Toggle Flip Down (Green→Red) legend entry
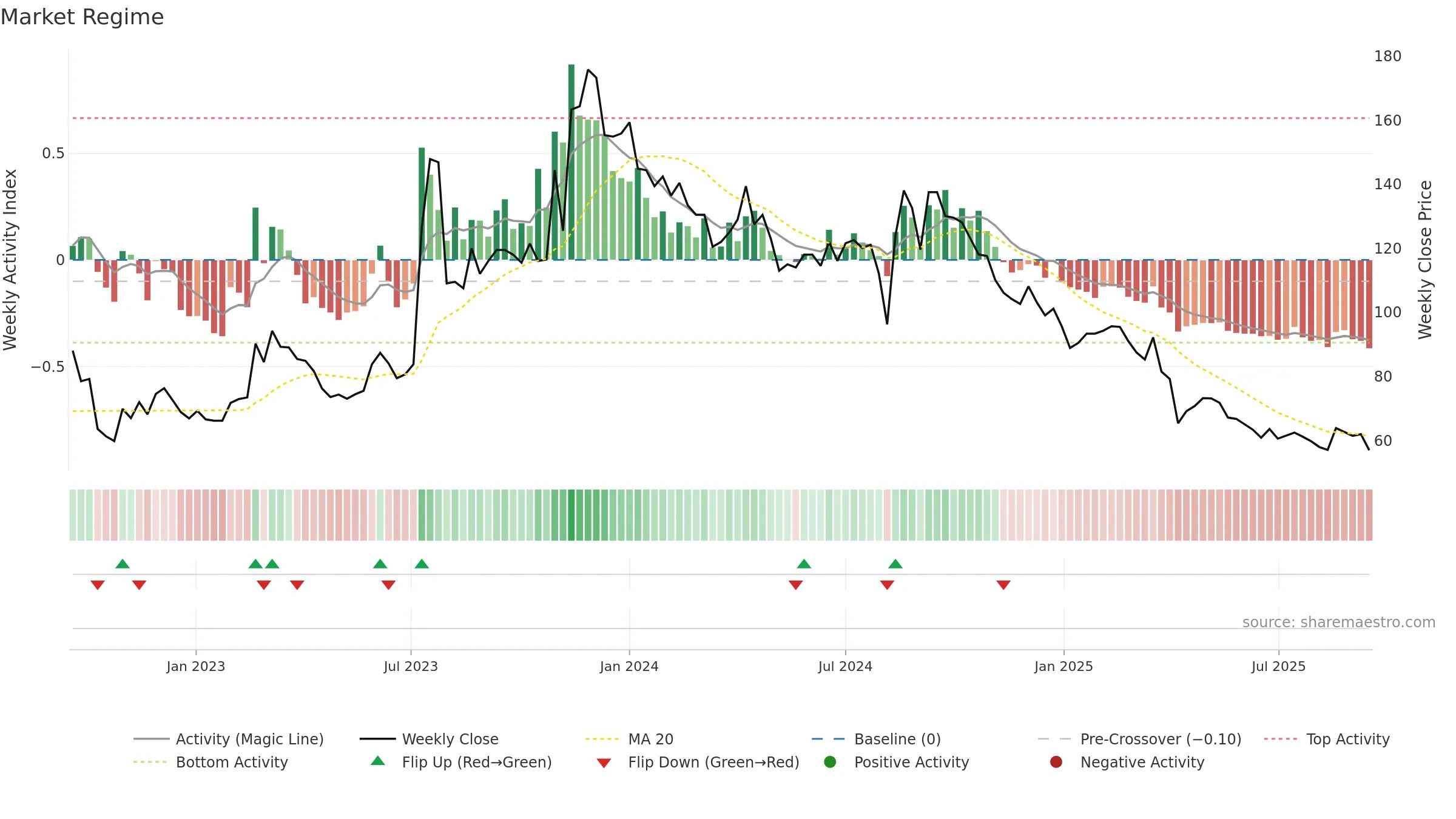The width and height of the screenshot is (1456, 819). point(698,762)
